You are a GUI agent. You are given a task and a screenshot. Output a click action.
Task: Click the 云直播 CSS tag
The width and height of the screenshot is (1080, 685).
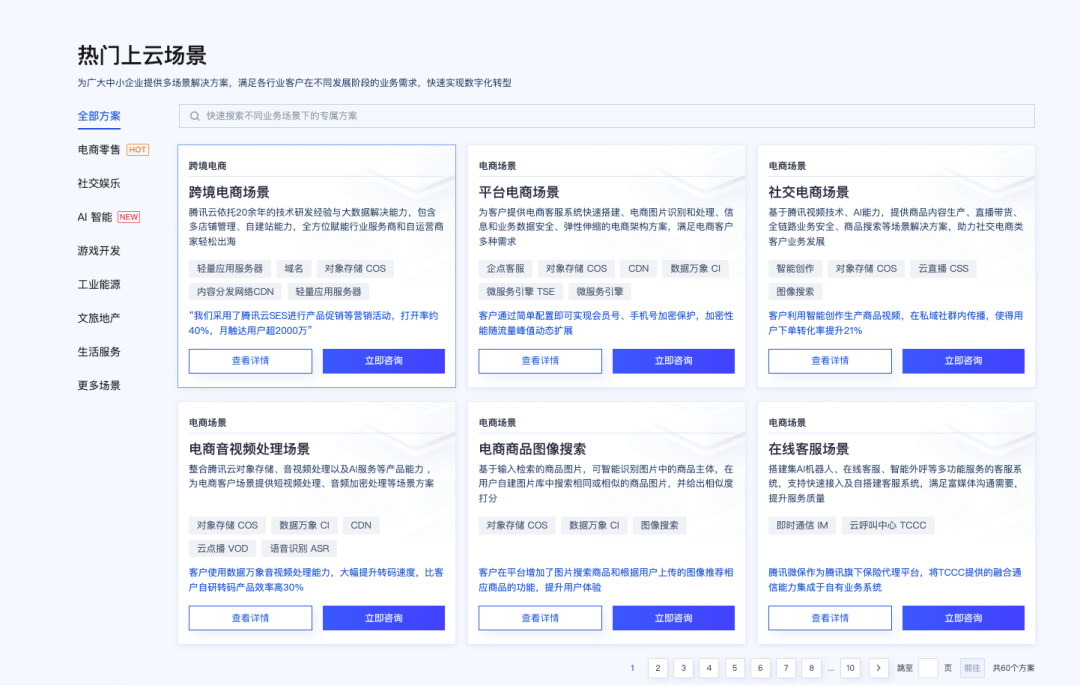pyautogui.click(x=944, y=268)
